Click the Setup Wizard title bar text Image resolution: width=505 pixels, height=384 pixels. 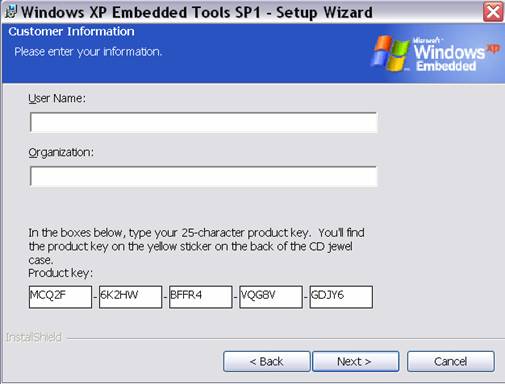197,12
